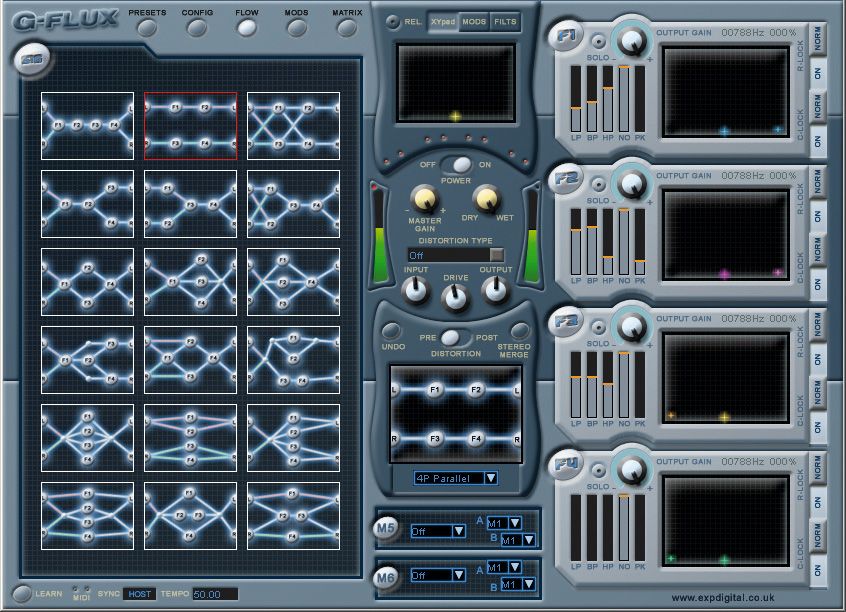Open the M5 Off type dropdown
Viewport: 846px width, 612px height.
pos(438,531)
